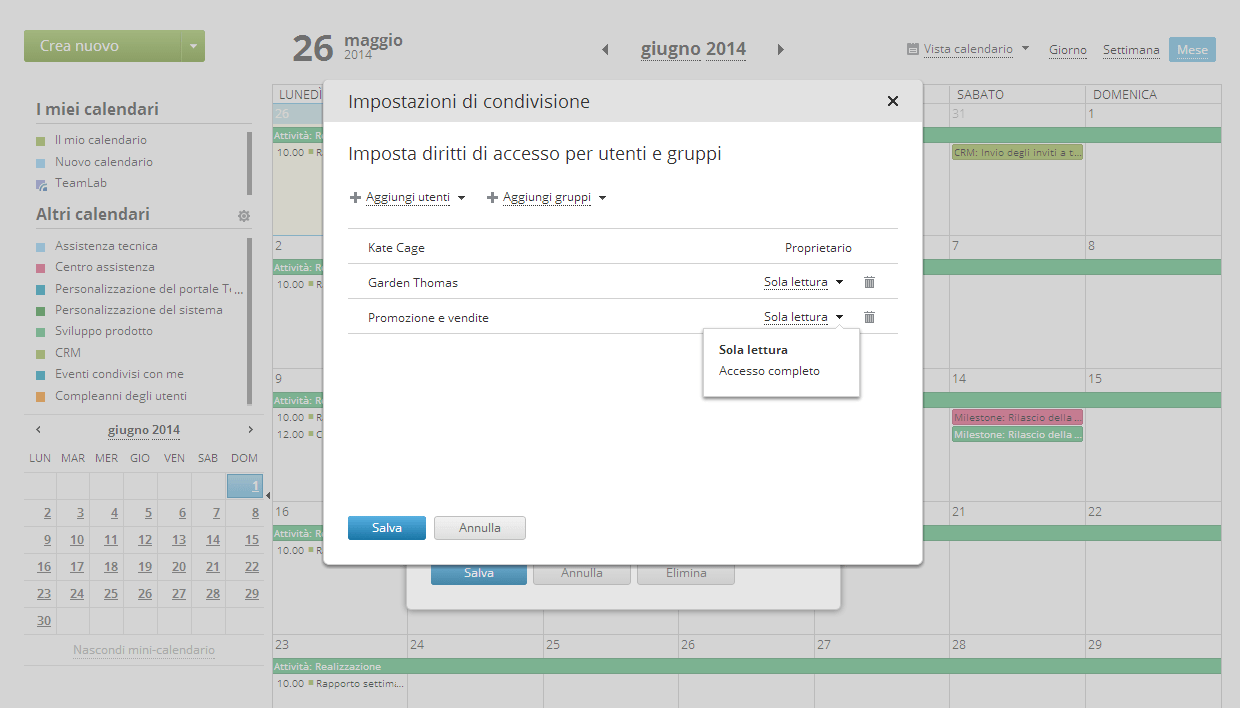Click Salva in the background event dialog
This screenshot has width=1240, height=708.
(479, 574)
